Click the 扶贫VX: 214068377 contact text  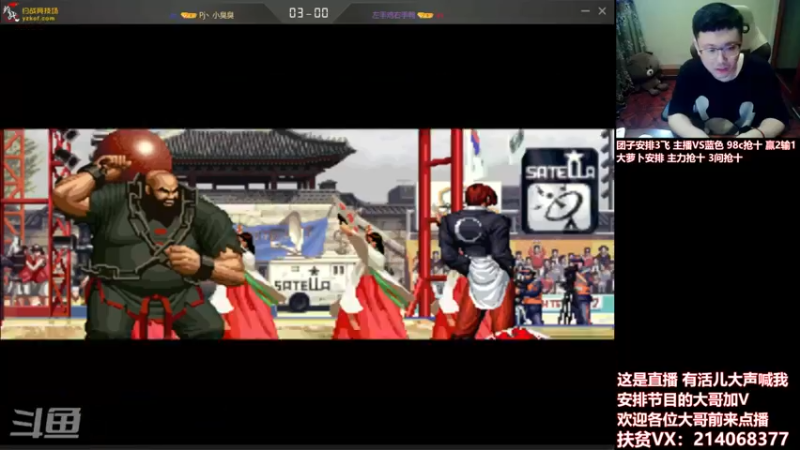click(x=703, y=439)
